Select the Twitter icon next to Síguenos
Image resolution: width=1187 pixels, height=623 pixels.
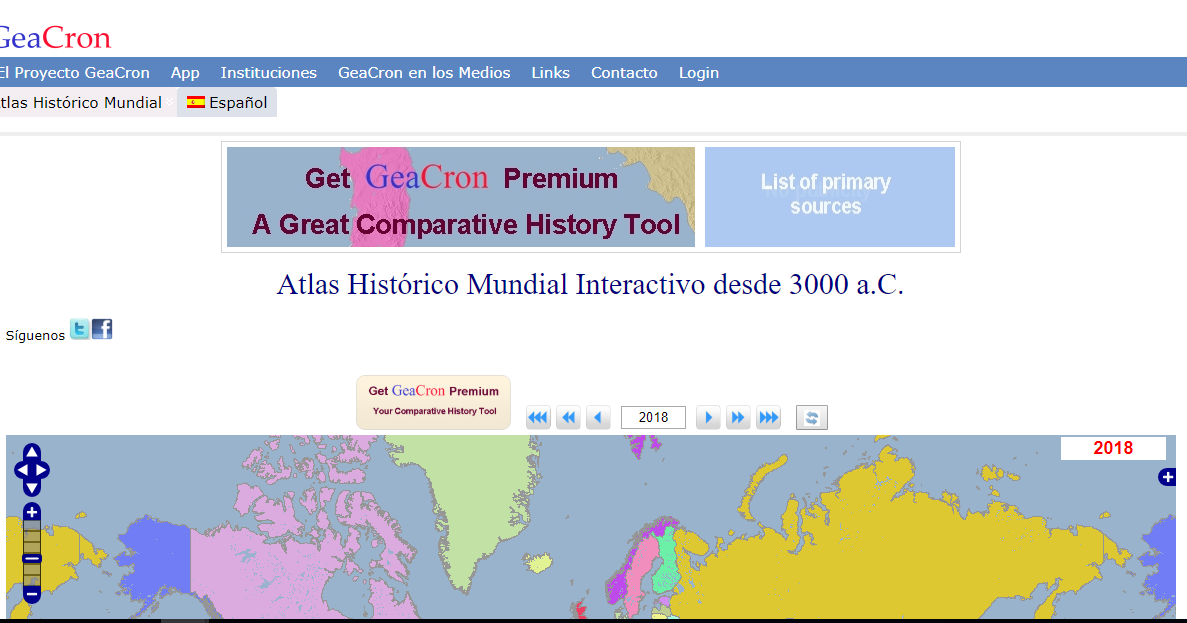[78, 328]
